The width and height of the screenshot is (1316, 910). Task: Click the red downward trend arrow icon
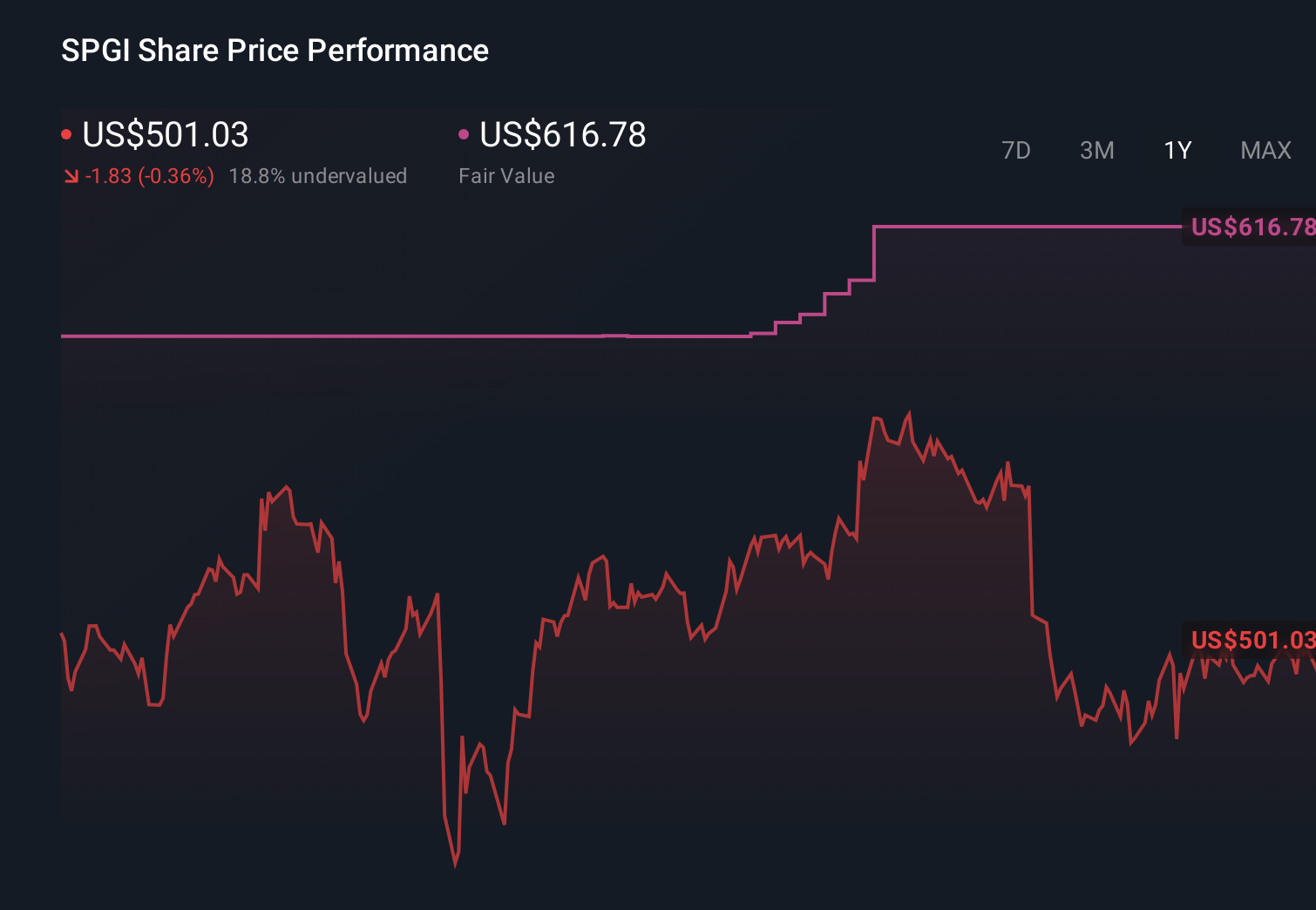point(71,176)
